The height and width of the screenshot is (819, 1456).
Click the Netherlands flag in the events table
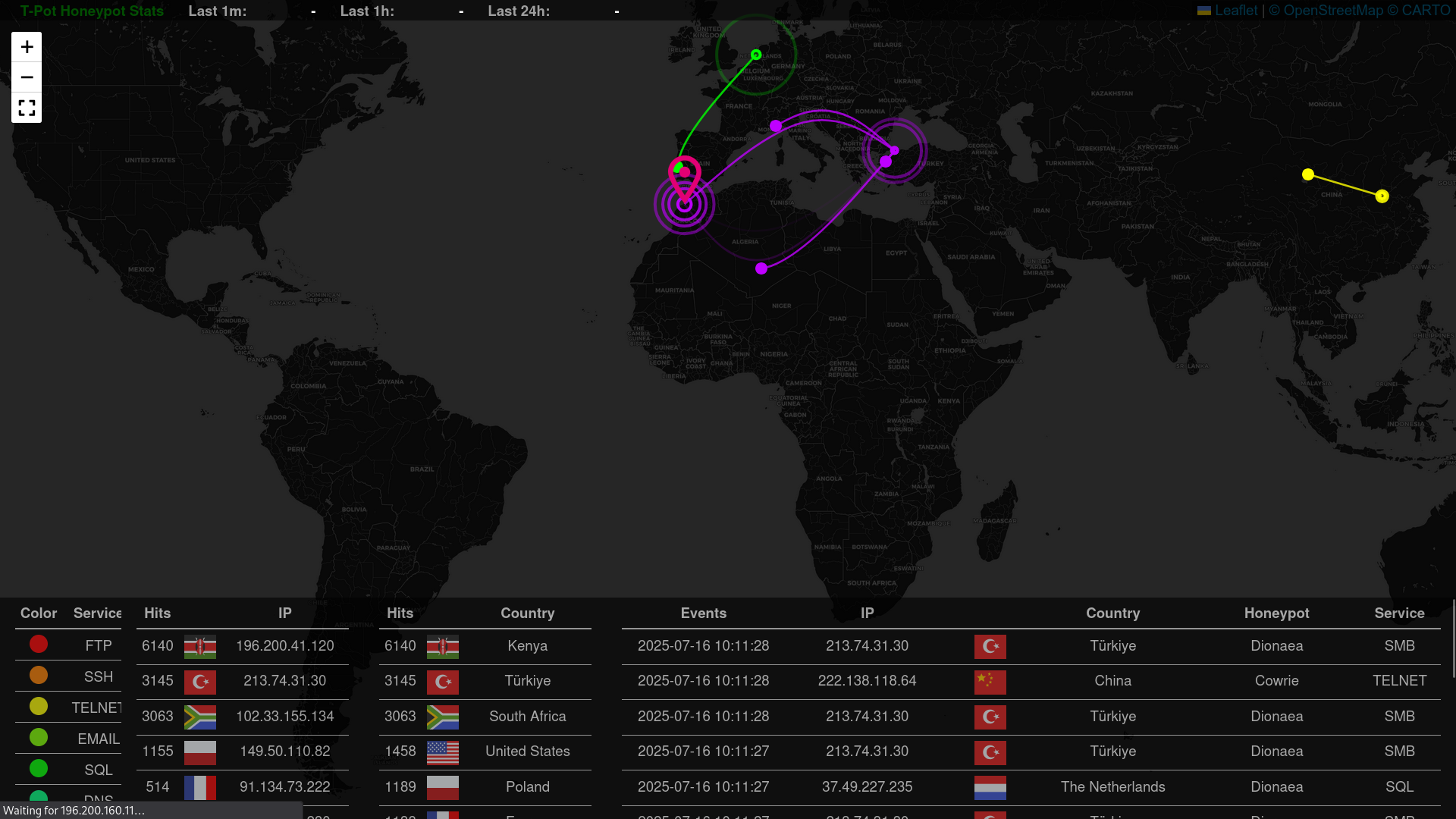[x=990, y=787]
